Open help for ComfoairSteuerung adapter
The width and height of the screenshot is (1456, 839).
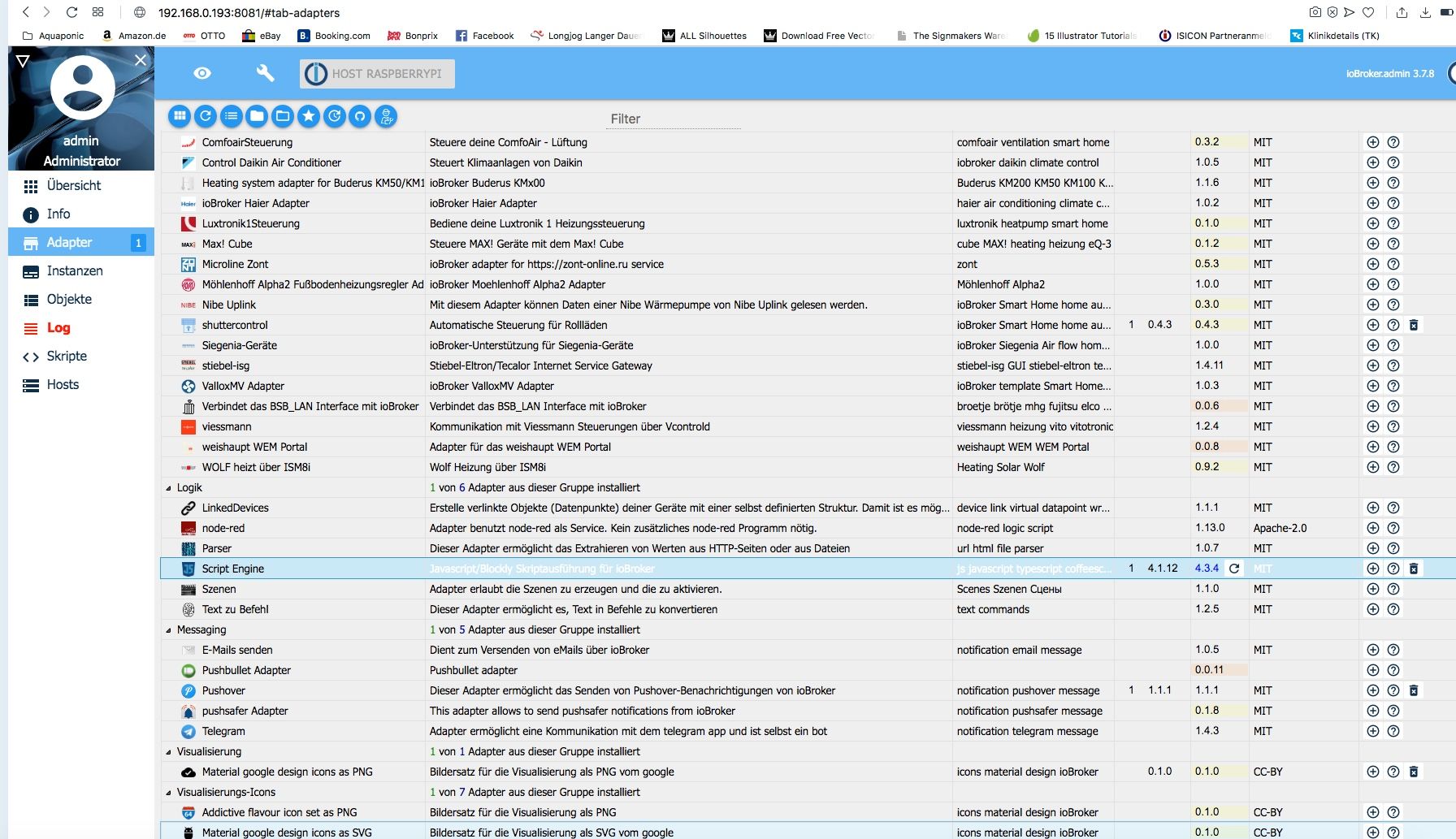(1393, 142)
